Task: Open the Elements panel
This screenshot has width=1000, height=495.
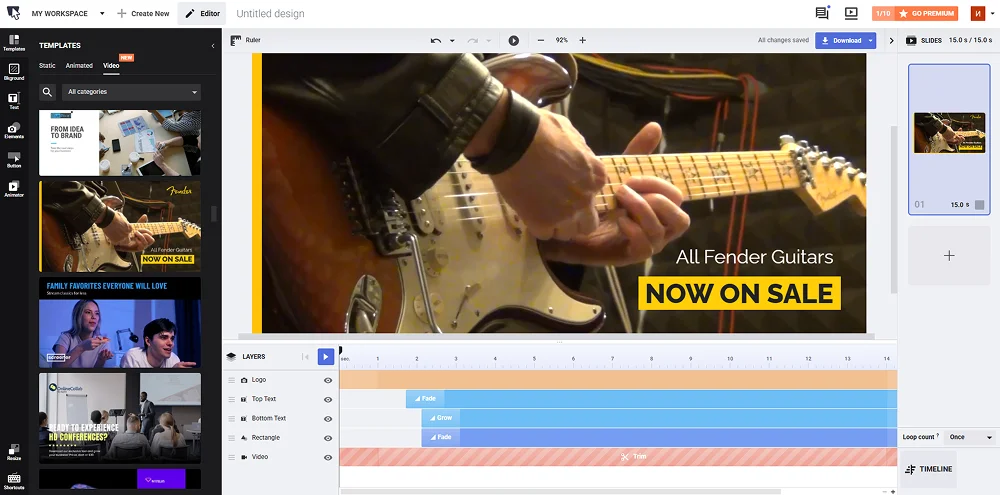Action: pyautogui.click(x=14, y=129)
